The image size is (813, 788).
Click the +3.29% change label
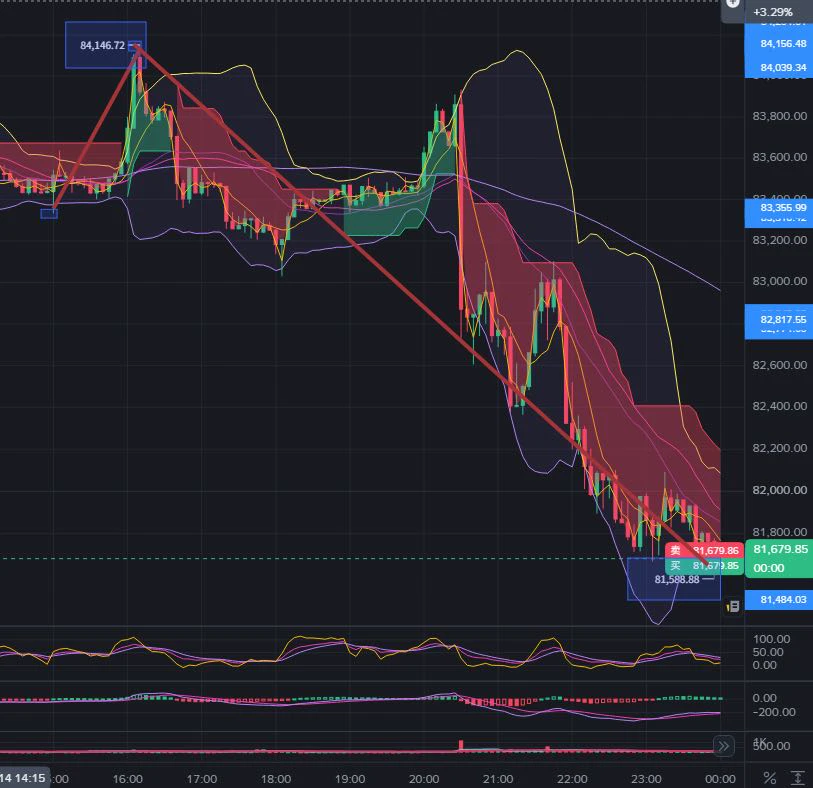tap(773, 12)
